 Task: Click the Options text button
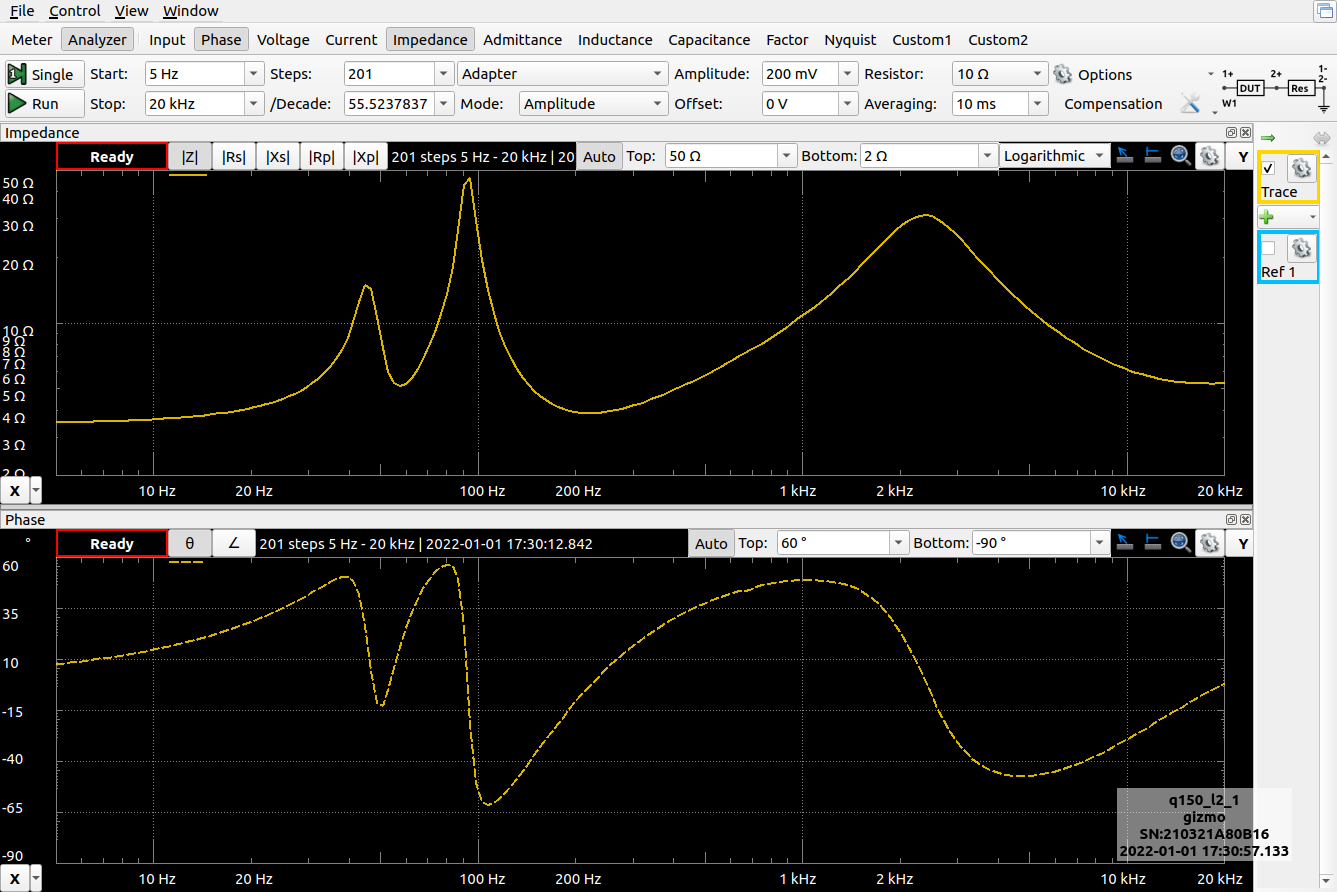pyautogui.click(x=1105, y=75)
